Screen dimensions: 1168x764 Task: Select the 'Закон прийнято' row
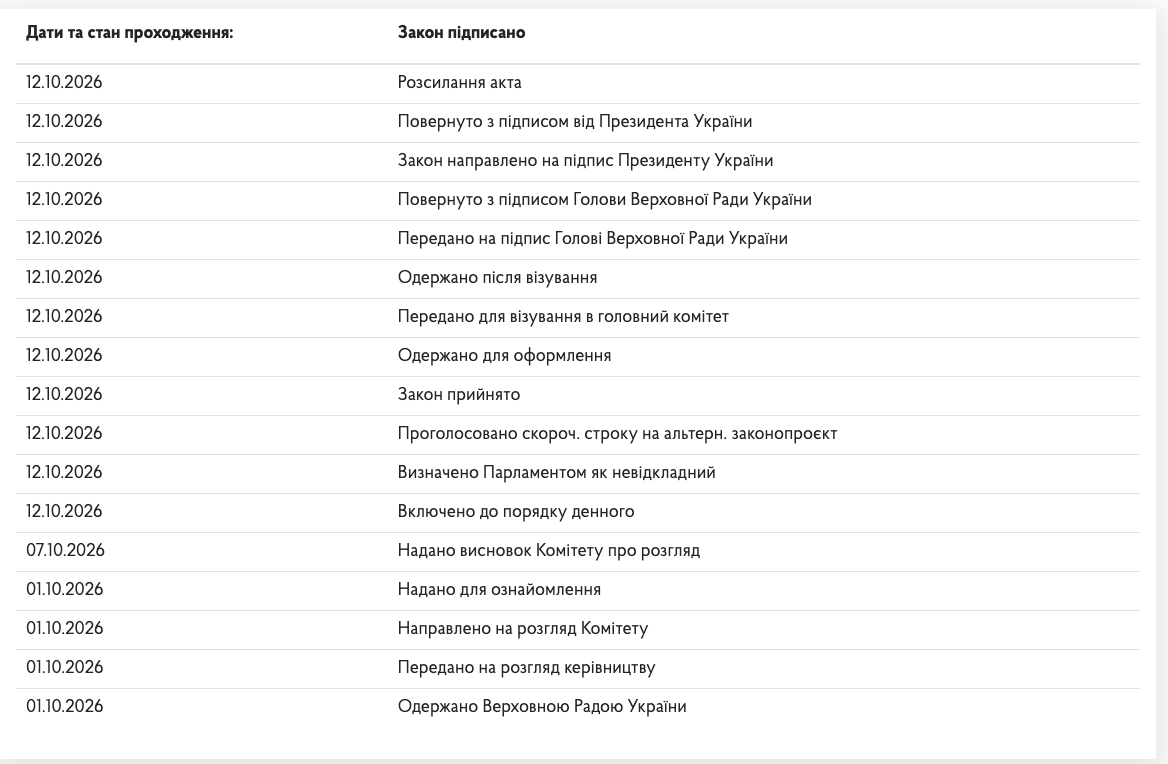(x=578, y=395)
